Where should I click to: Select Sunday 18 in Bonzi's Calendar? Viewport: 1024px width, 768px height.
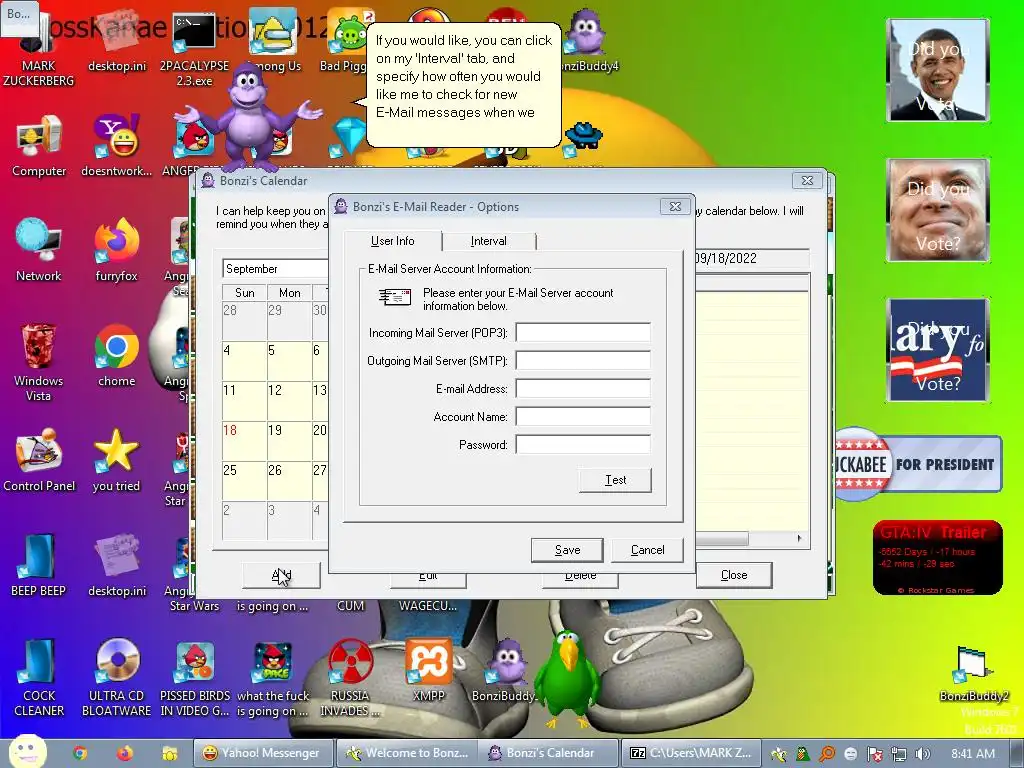pyautogui.click(x=244, y=440)
